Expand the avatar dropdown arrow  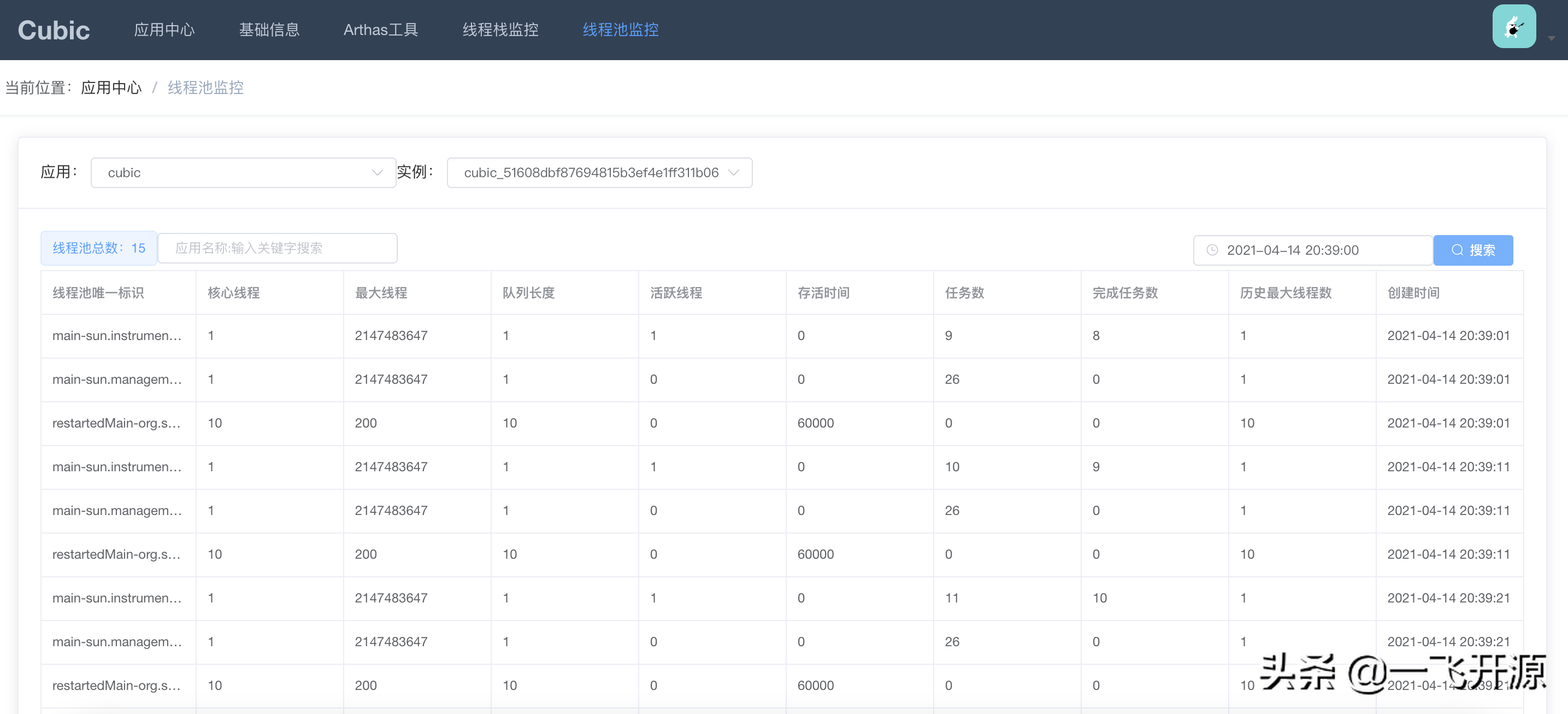click(1552, 38)
